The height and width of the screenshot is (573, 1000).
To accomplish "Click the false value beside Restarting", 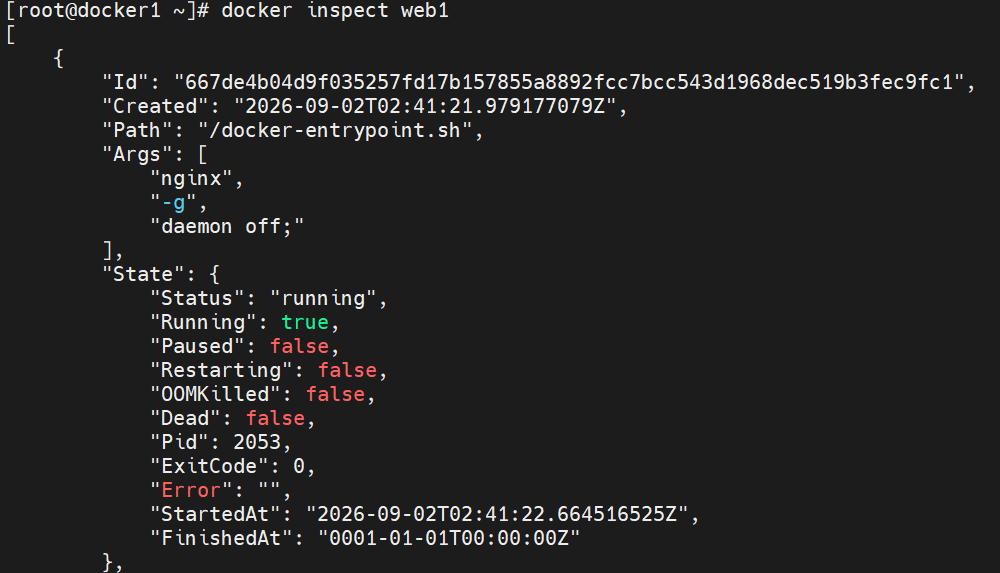I will point(347,371).
